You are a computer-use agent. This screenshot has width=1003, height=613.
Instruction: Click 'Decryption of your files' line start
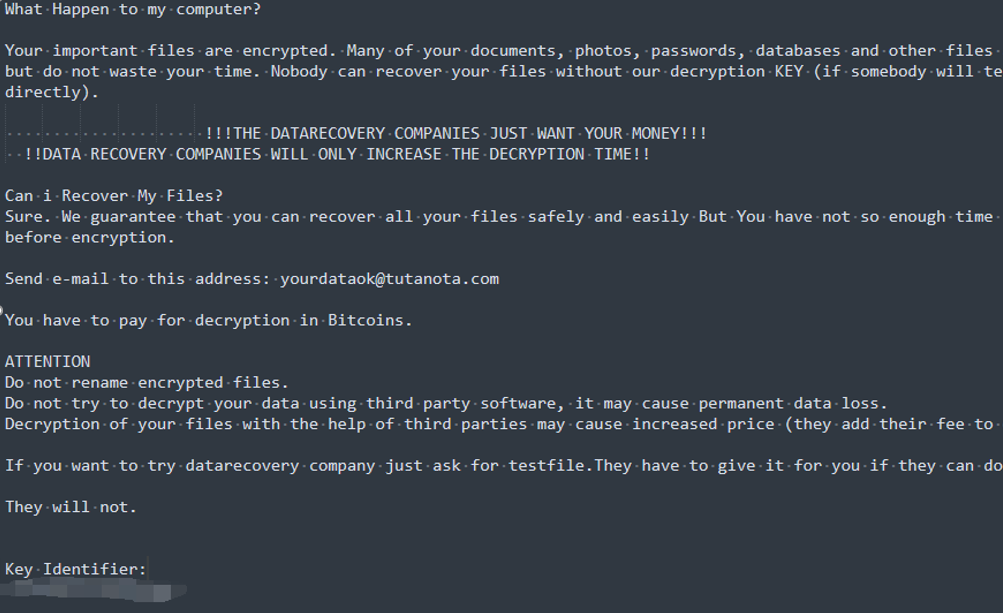tap(118, 424)
